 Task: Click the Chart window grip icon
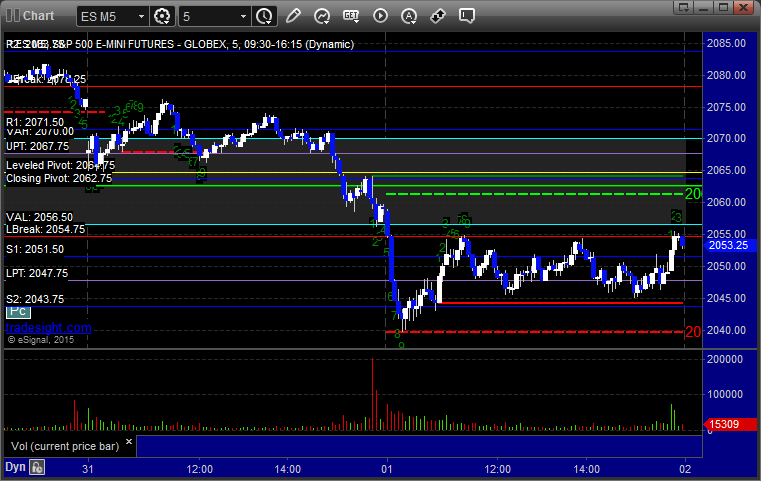[13, 16]
